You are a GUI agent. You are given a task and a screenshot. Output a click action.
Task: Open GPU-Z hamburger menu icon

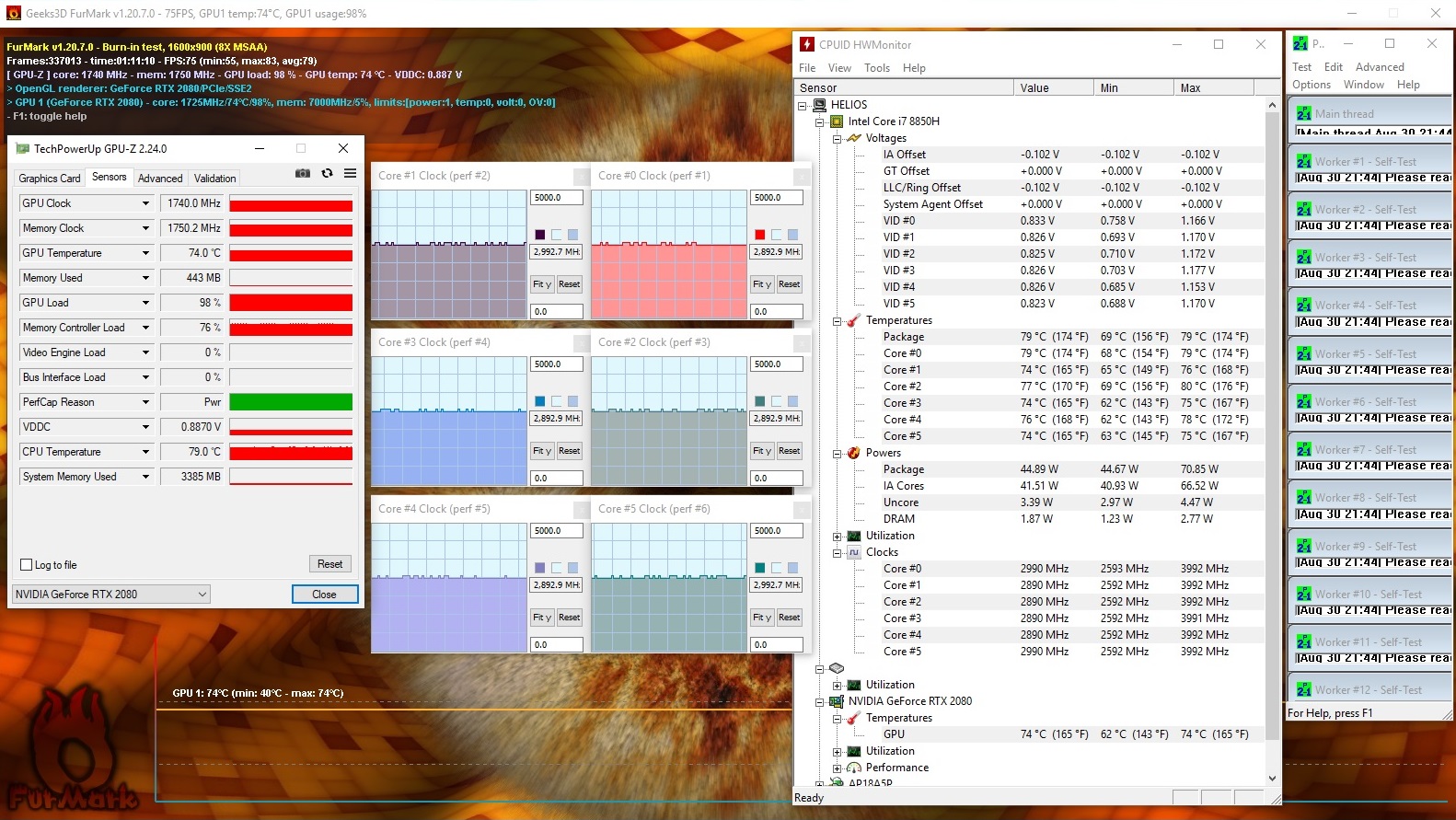pos(351,173)
